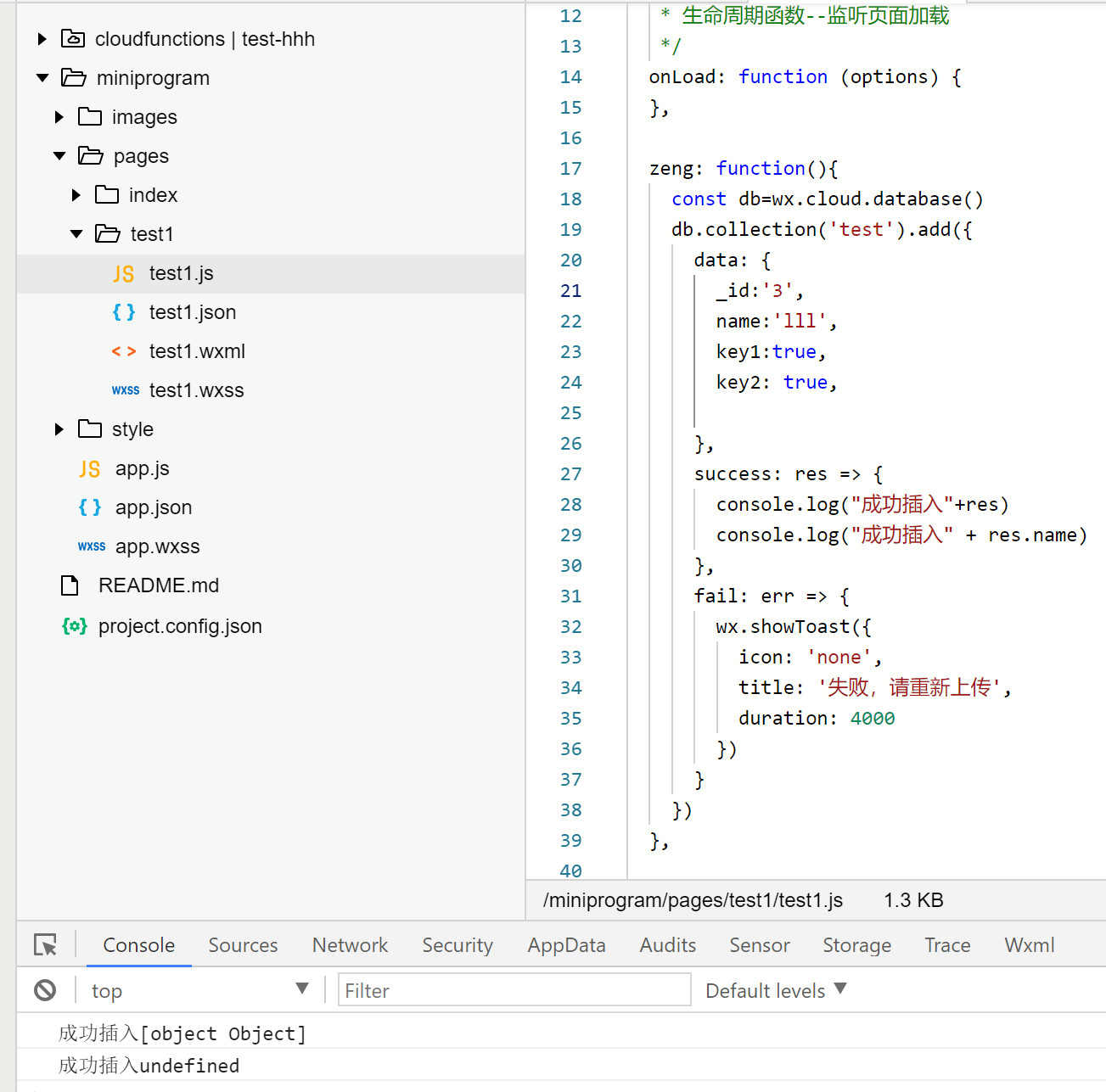Click the clear console icon
1106x1092 pixels.
[x=45, y=990]
